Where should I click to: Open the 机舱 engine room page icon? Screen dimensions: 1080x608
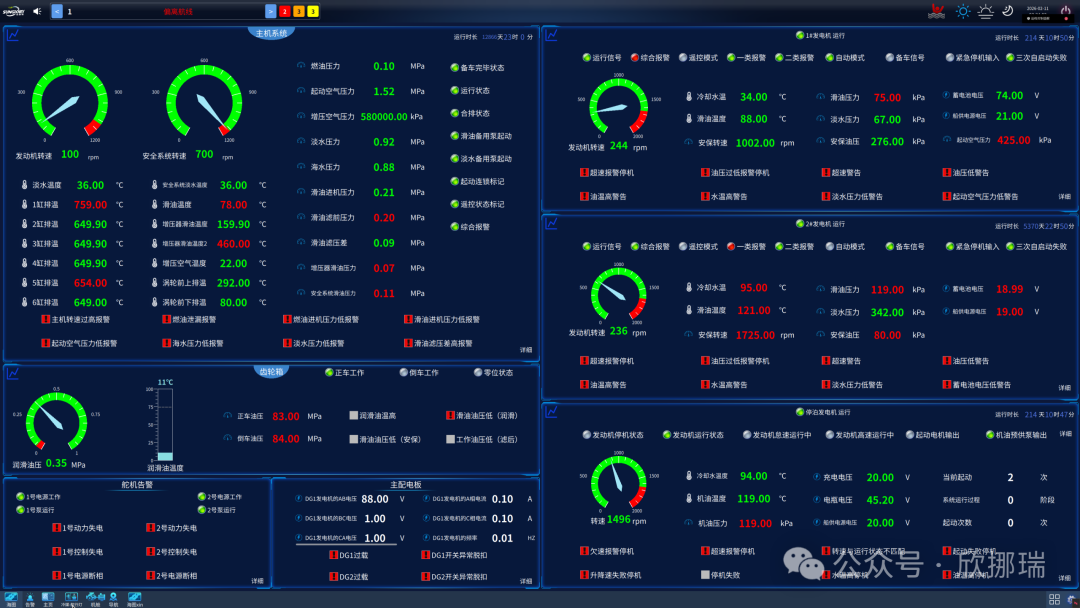[x=95, y=599]
